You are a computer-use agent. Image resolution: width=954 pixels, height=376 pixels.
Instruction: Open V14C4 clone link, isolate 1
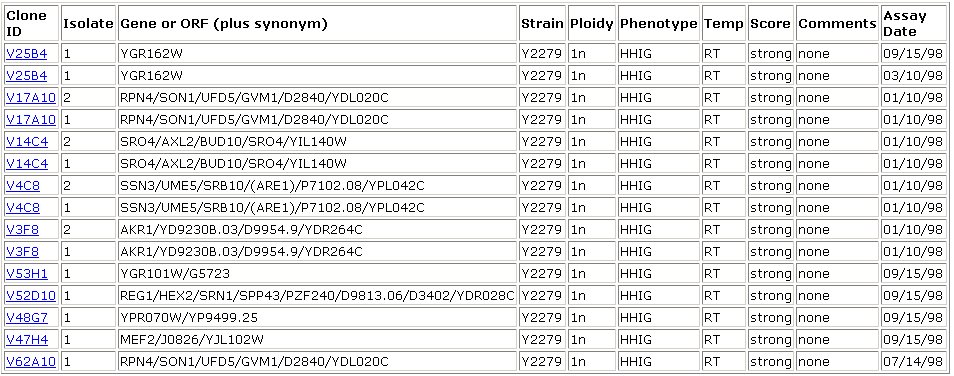[27, 164]
